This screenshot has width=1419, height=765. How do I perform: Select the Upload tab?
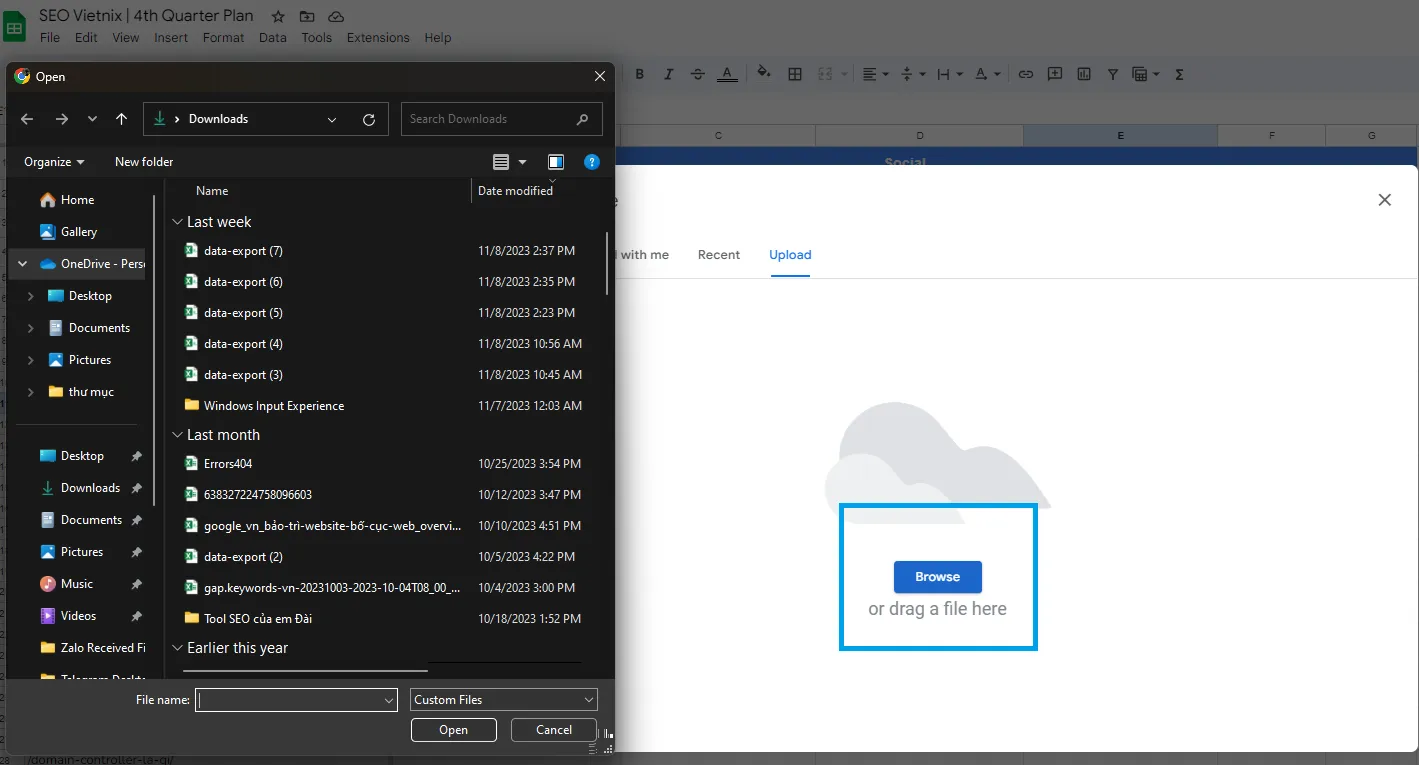[x=790, y=255]
